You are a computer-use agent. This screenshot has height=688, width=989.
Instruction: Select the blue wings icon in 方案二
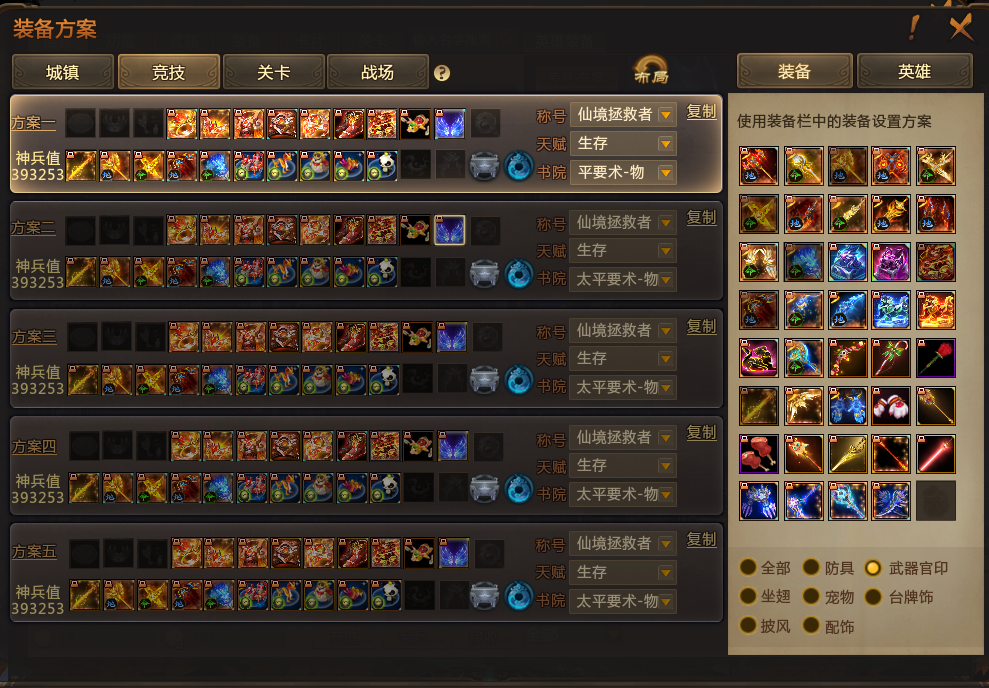click(450, 230)
